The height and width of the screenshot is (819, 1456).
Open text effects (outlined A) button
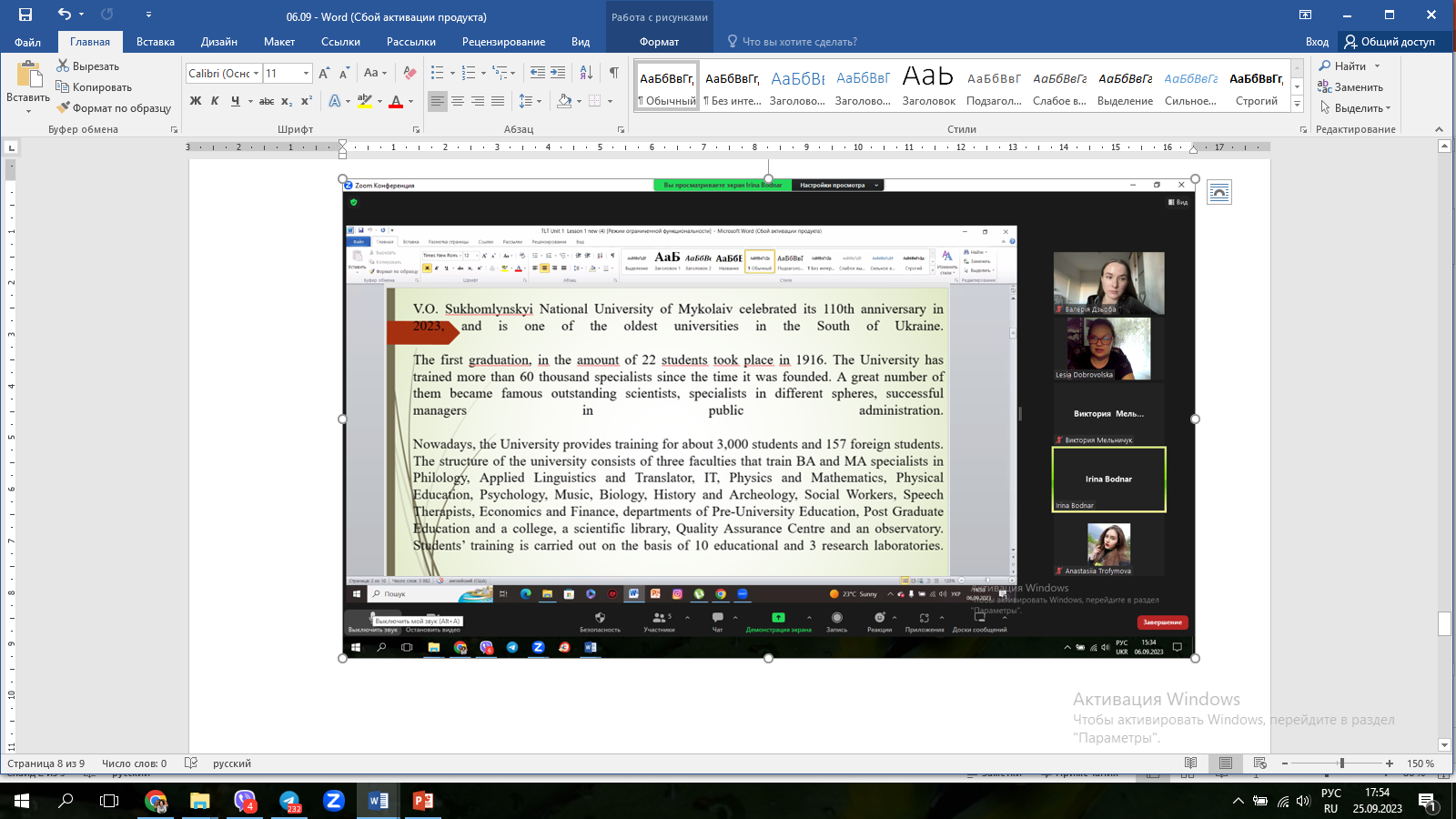[x=335, y=101]
